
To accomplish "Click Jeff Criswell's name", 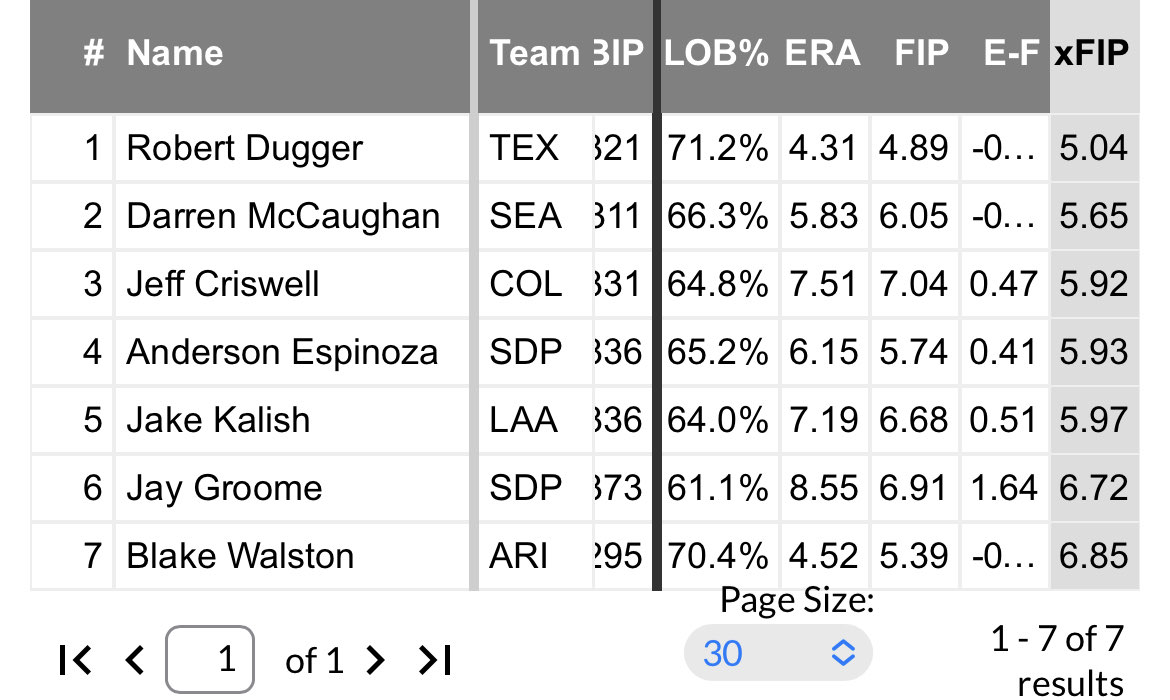I will pyautogui.click(x=223, y=284).
